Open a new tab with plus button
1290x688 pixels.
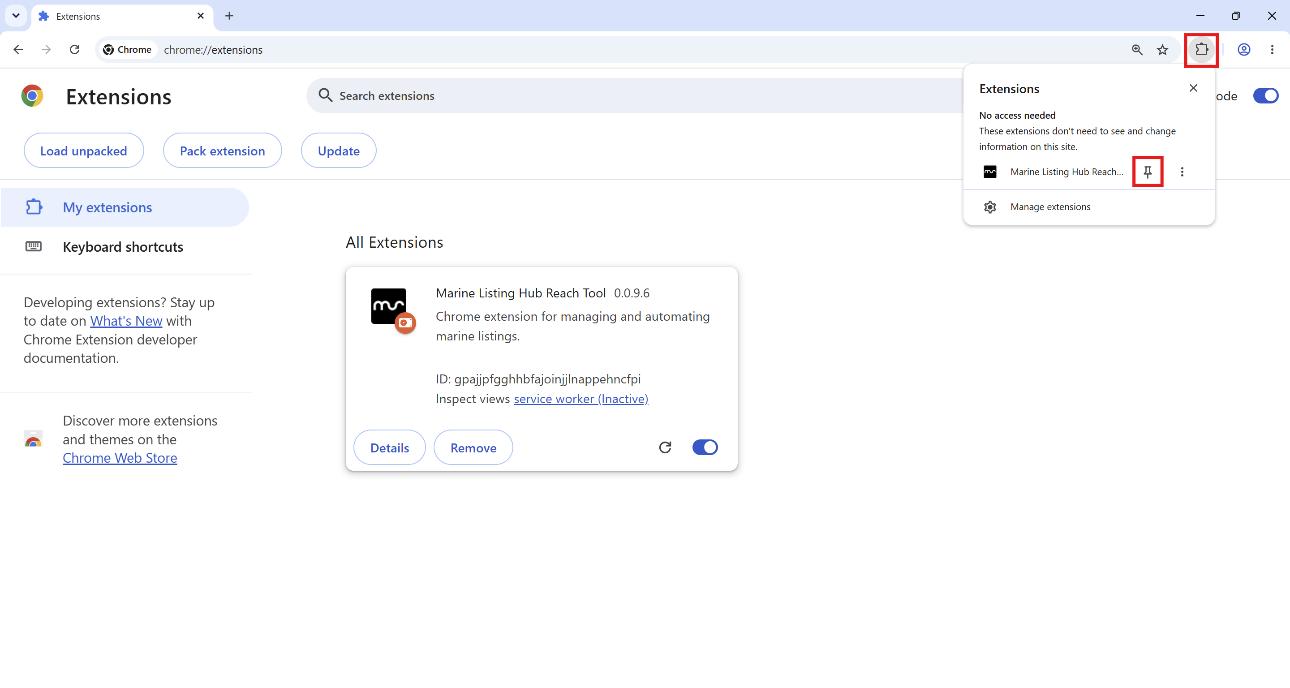(229, 16)
